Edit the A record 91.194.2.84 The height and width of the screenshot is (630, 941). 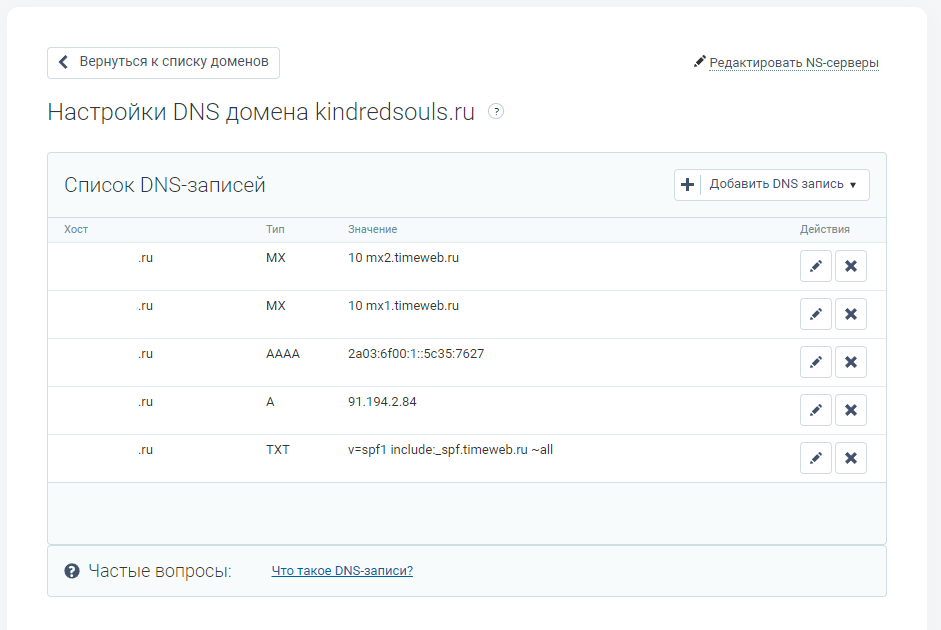[x=816, y=410]
